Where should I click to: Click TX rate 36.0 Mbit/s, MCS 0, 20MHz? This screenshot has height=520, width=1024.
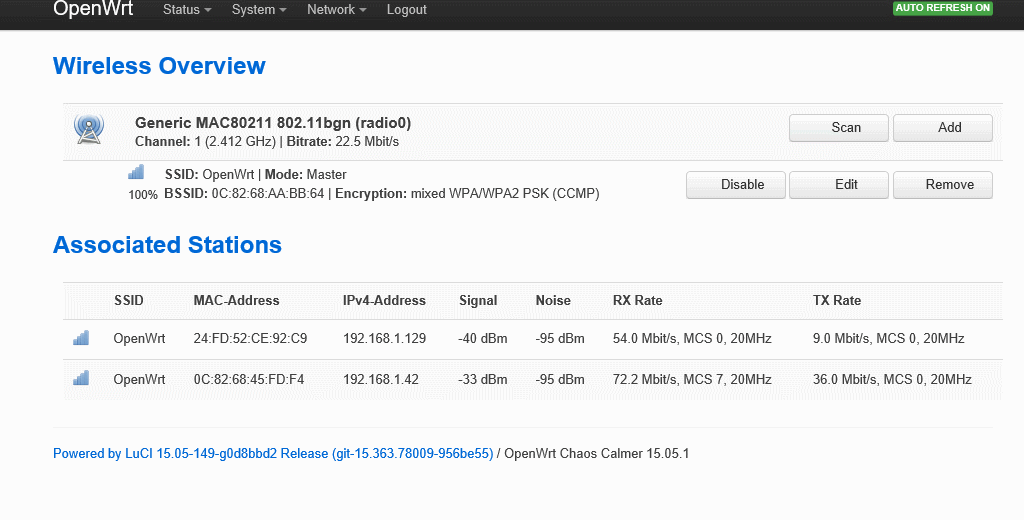pos(892,380)
